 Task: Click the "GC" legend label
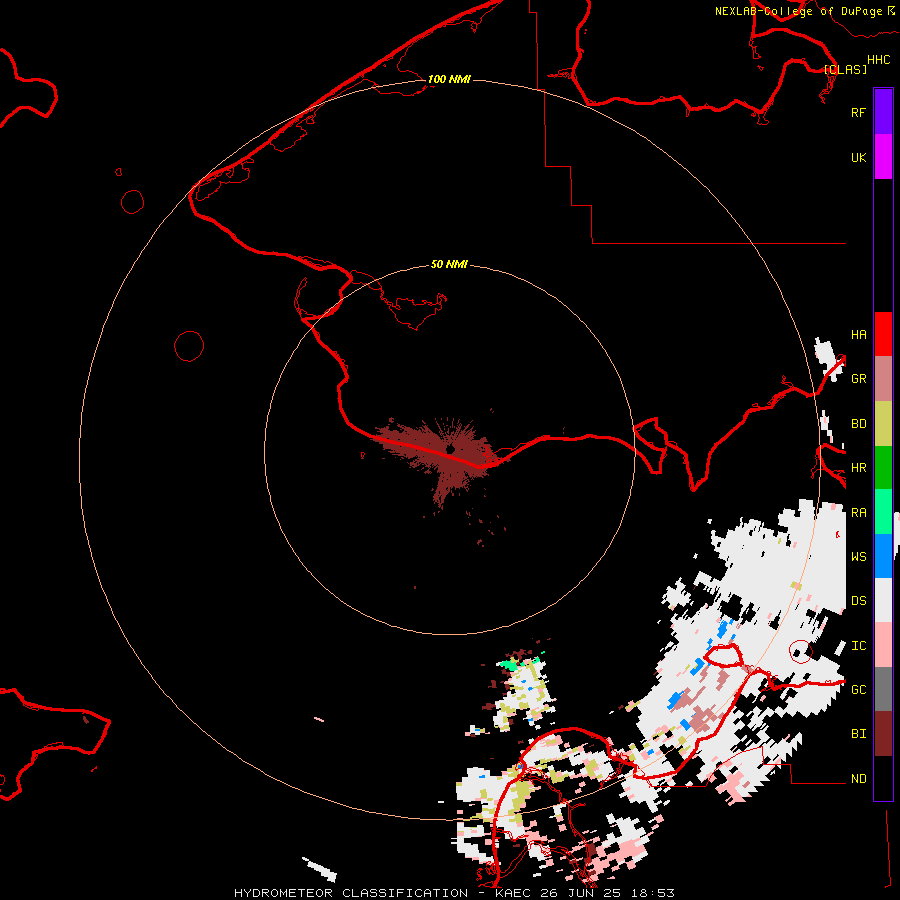click(858, 690)
